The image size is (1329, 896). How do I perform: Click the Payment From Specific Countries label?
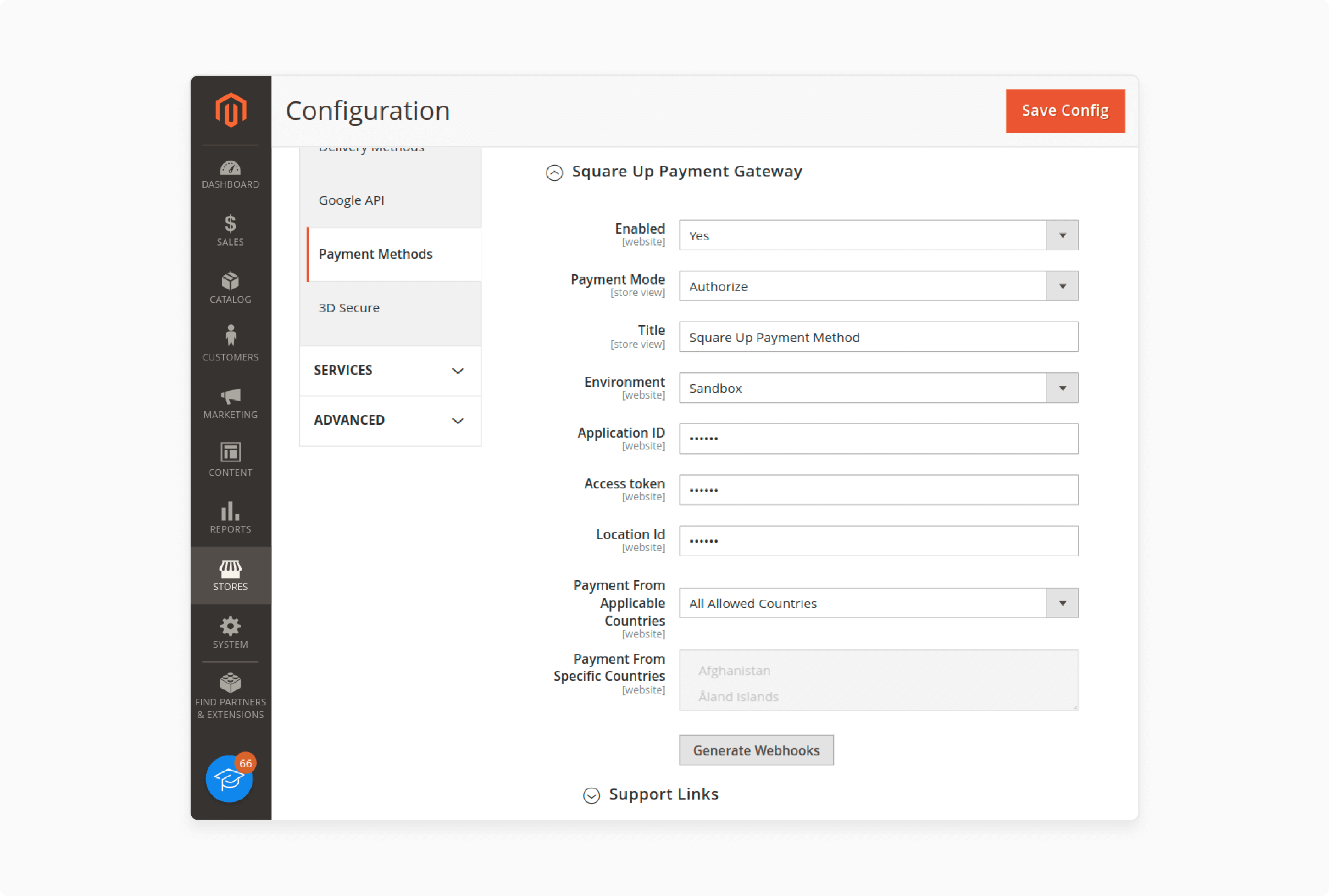(x=609, y=668)
